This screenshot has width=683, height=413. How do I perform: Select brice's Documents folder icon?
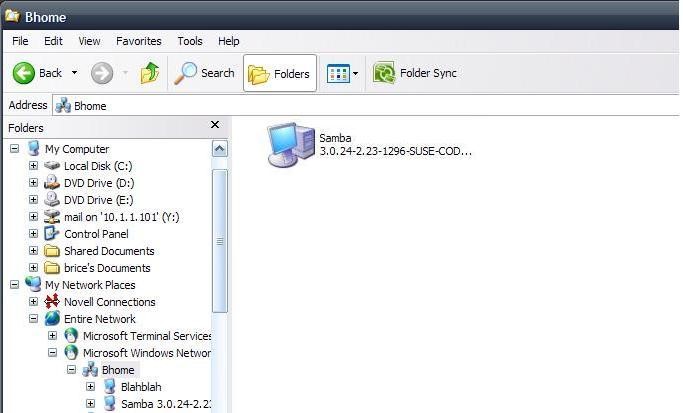pyautogui.click(x=52, y=267)
